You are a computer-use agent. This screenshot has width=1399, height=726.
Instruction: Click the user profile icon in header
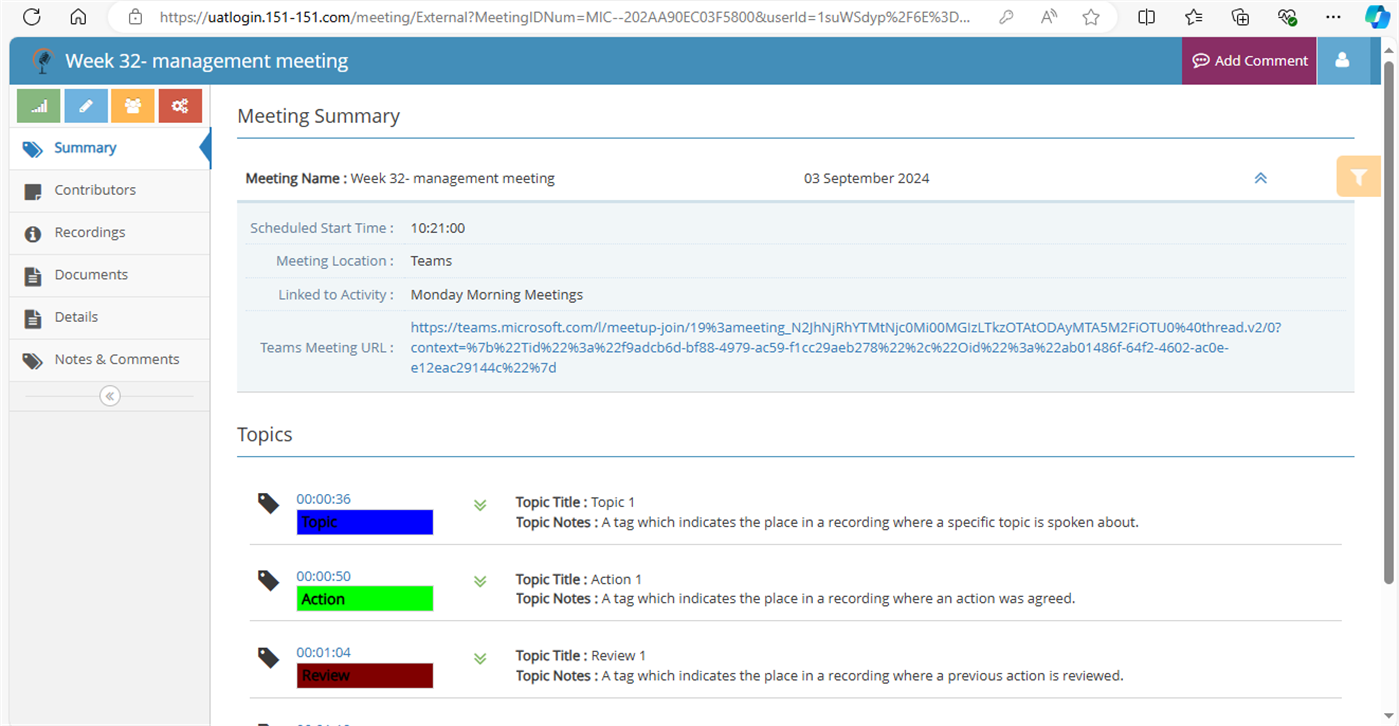1344,60
